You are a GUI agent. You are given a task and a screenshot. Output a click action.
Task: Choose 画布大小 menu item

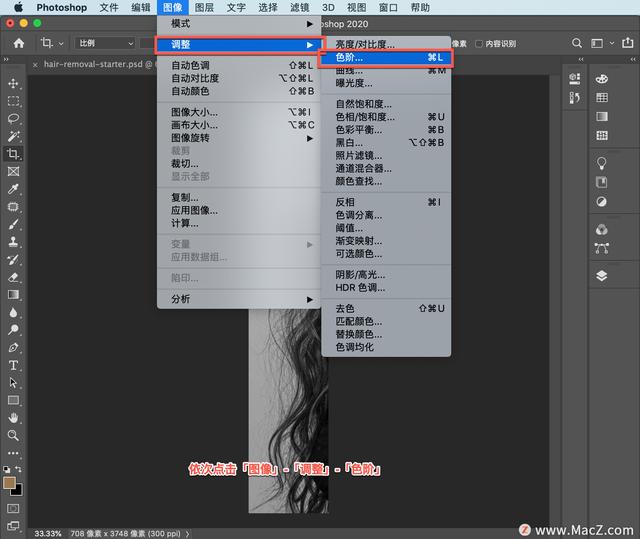(239, 125)
